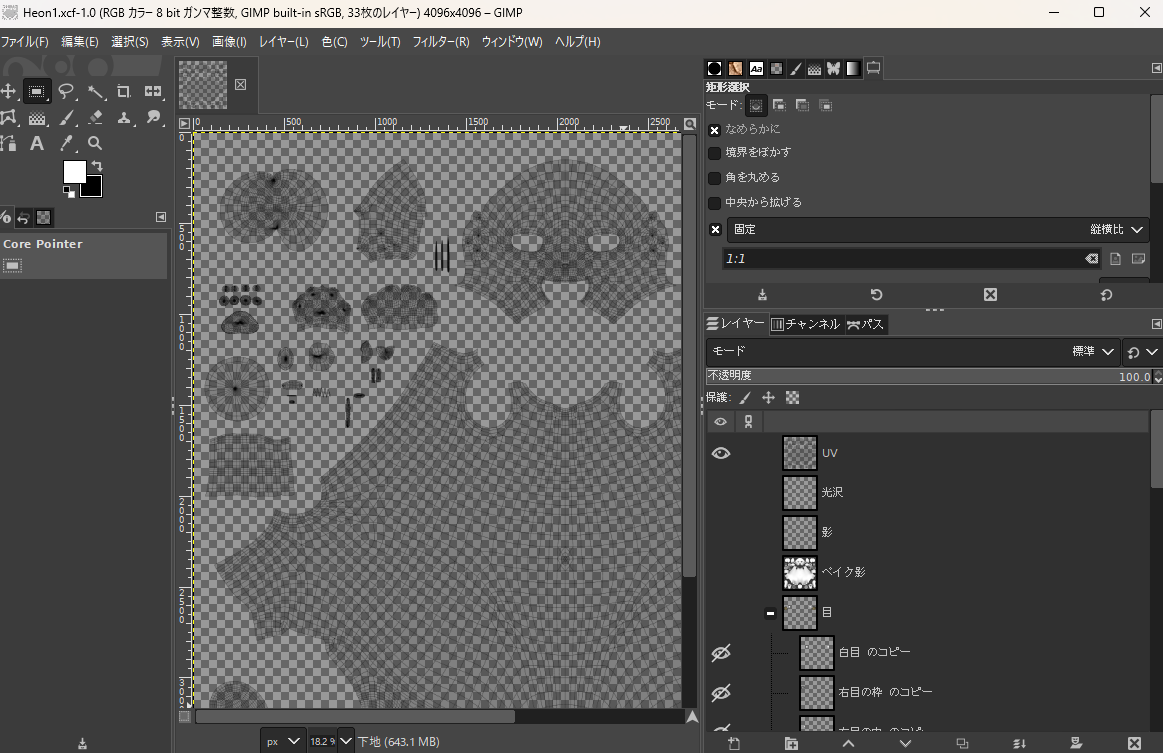Set the layer 不透明度 slider
The height and width of the screenshot is (753, 1163).
pyautogui.click(x=930, y=376)
